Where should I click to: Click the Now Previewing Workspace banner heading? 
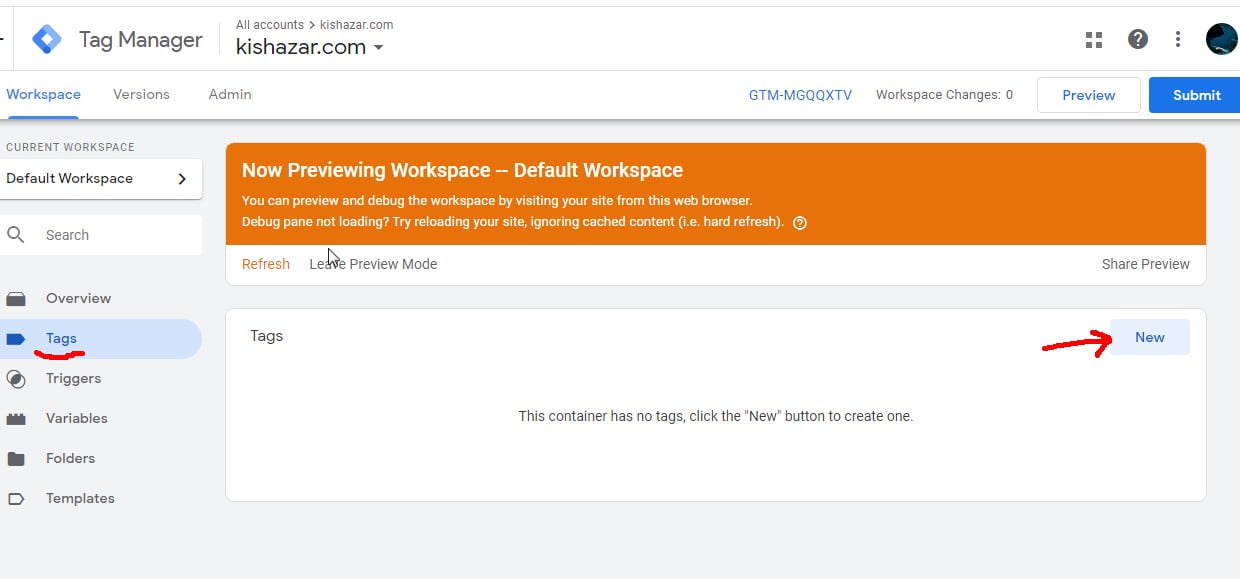[x=462, y=170]
